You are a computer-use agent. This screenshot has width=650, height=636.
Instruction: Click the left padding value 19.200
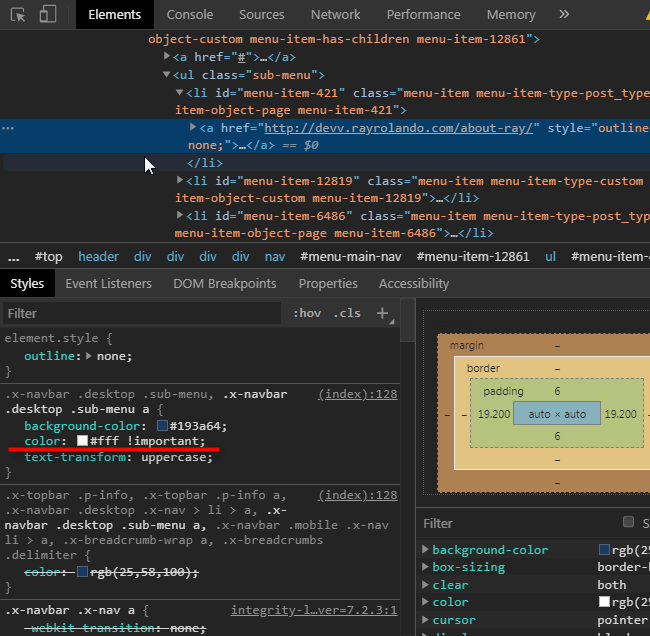pos(494,414)
